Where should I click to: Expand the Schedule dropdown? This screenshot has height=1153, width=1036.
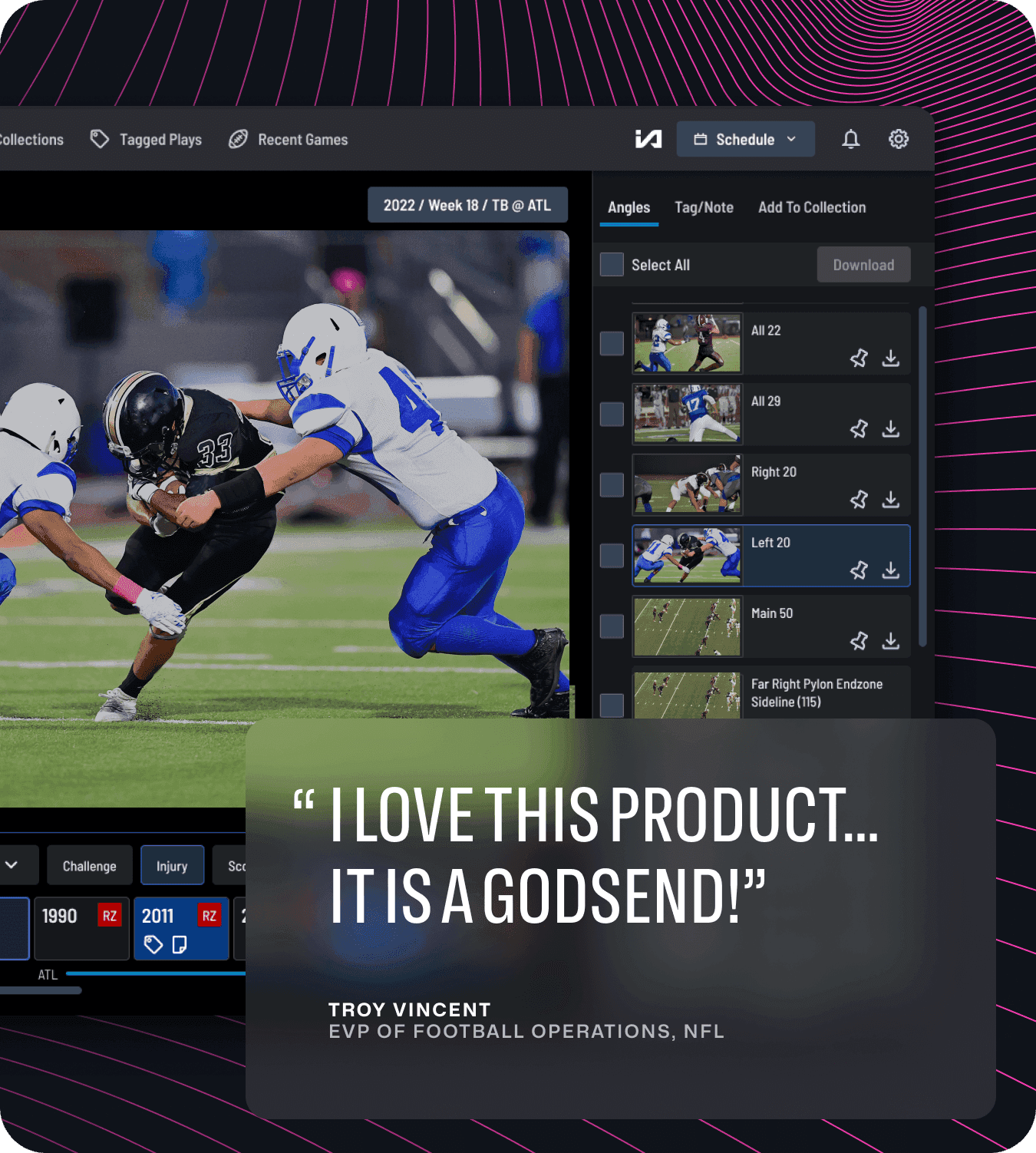pos(745,139)
